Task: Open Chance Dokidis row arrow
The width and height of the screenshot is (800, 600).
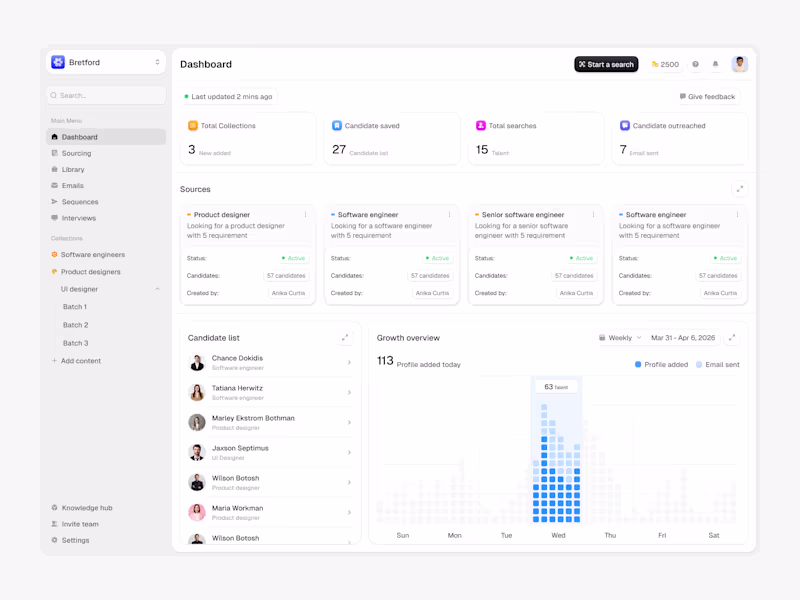Action: coord(349,362)
